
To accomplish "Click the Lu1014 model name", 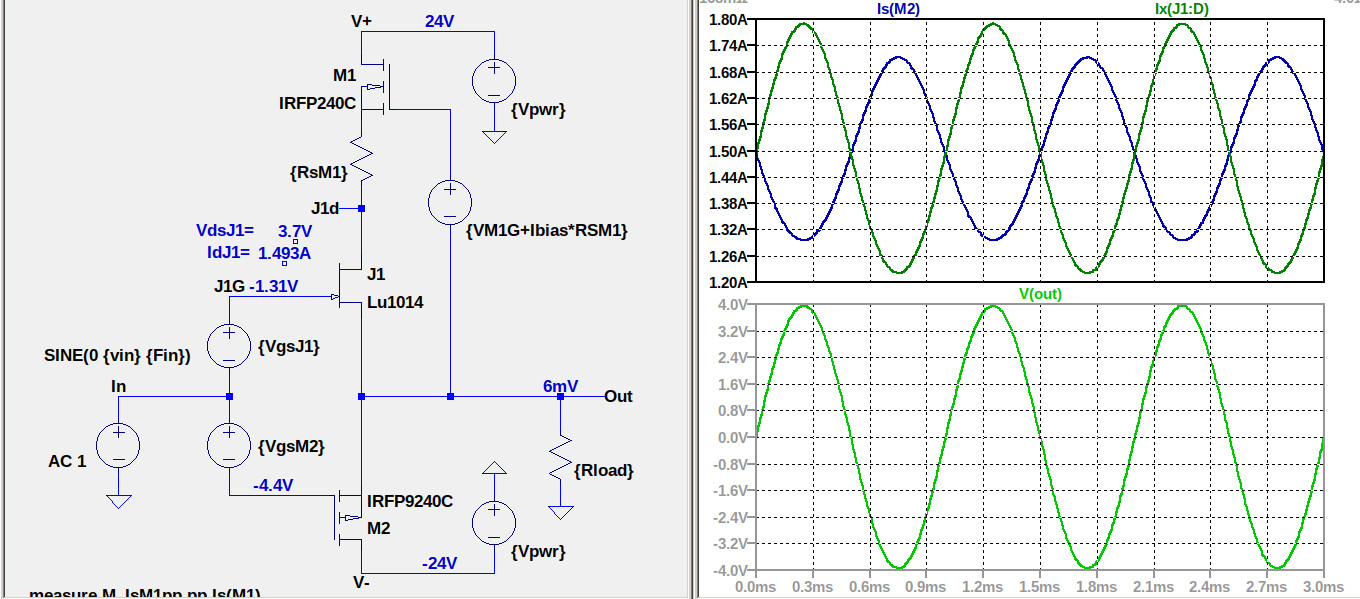I will pos(395,302).
